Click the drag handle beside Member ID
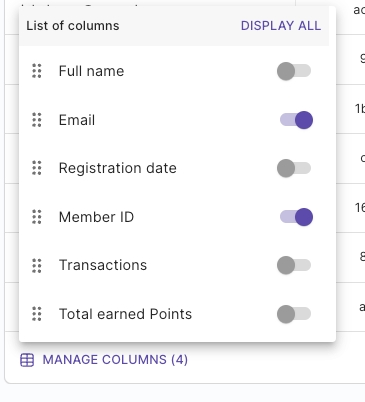This screenshot has height=402, width=365. (x=37, y=217)
